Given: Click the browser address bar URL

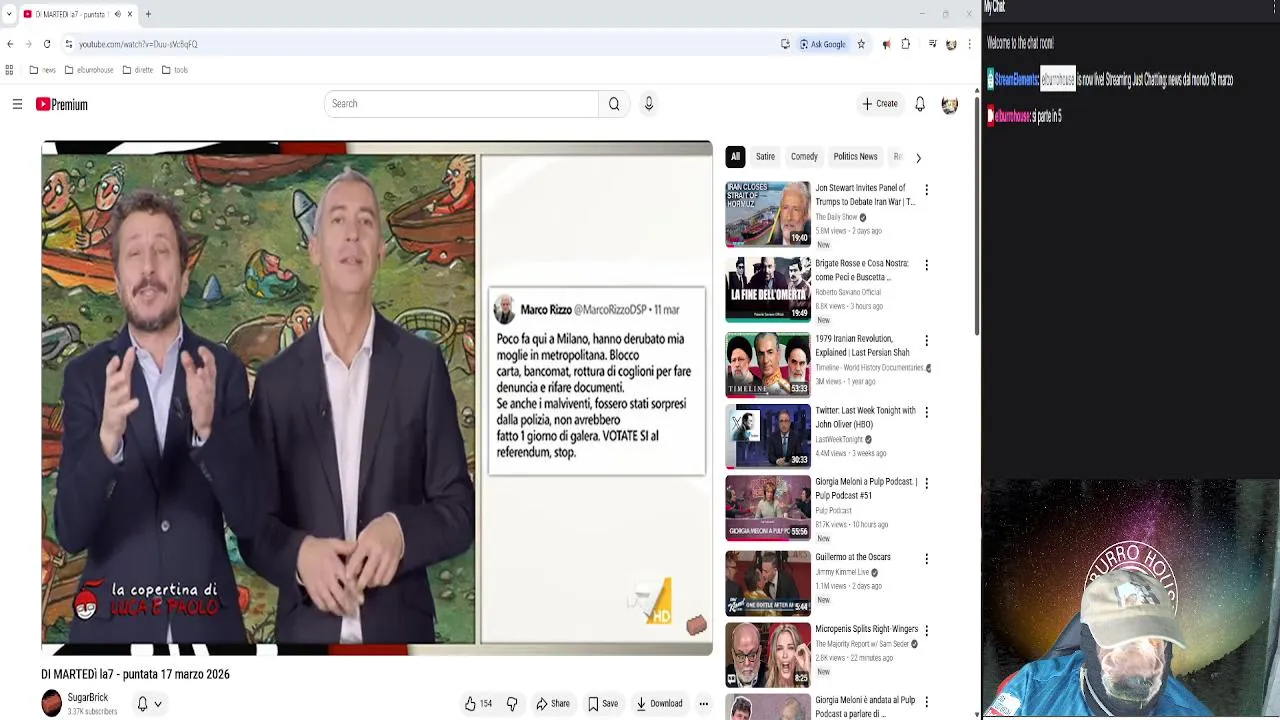Looking at the screenshot, I should click(x=138, y=44).
